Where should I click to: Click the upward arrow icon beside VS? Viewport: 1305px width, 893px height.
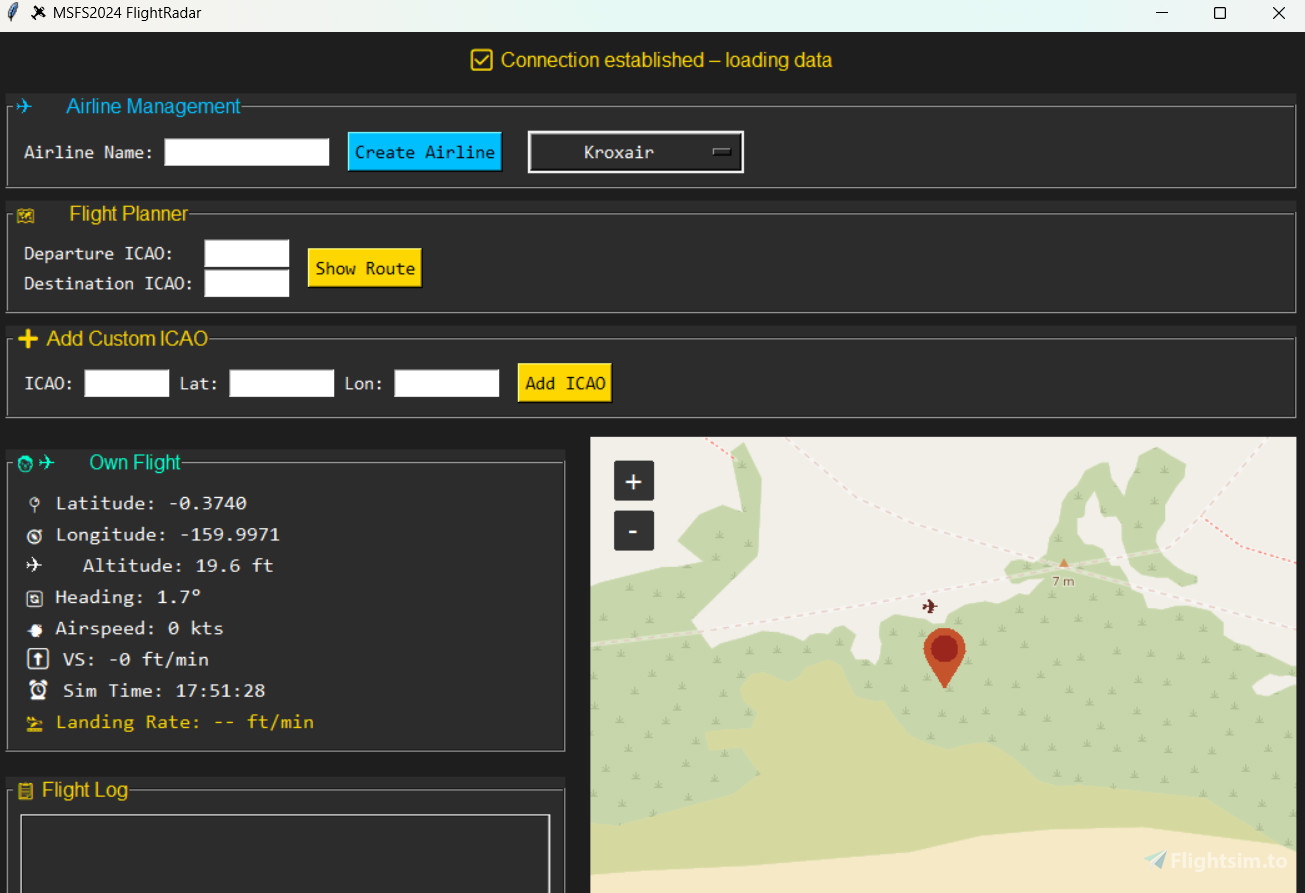pos(34,658)
